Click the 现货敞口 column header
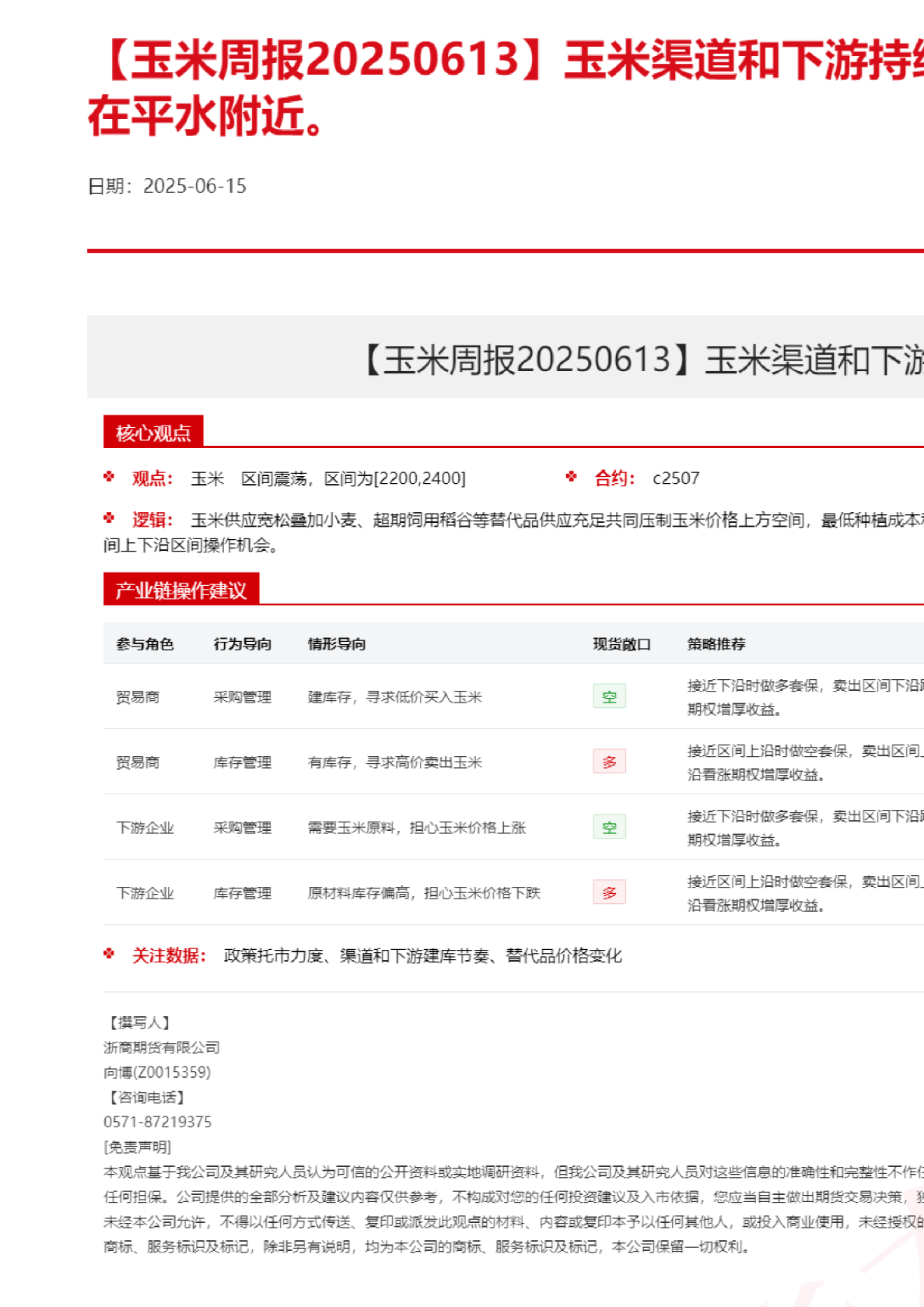The width and height of the screenshot is (924, 1307). 621,644
